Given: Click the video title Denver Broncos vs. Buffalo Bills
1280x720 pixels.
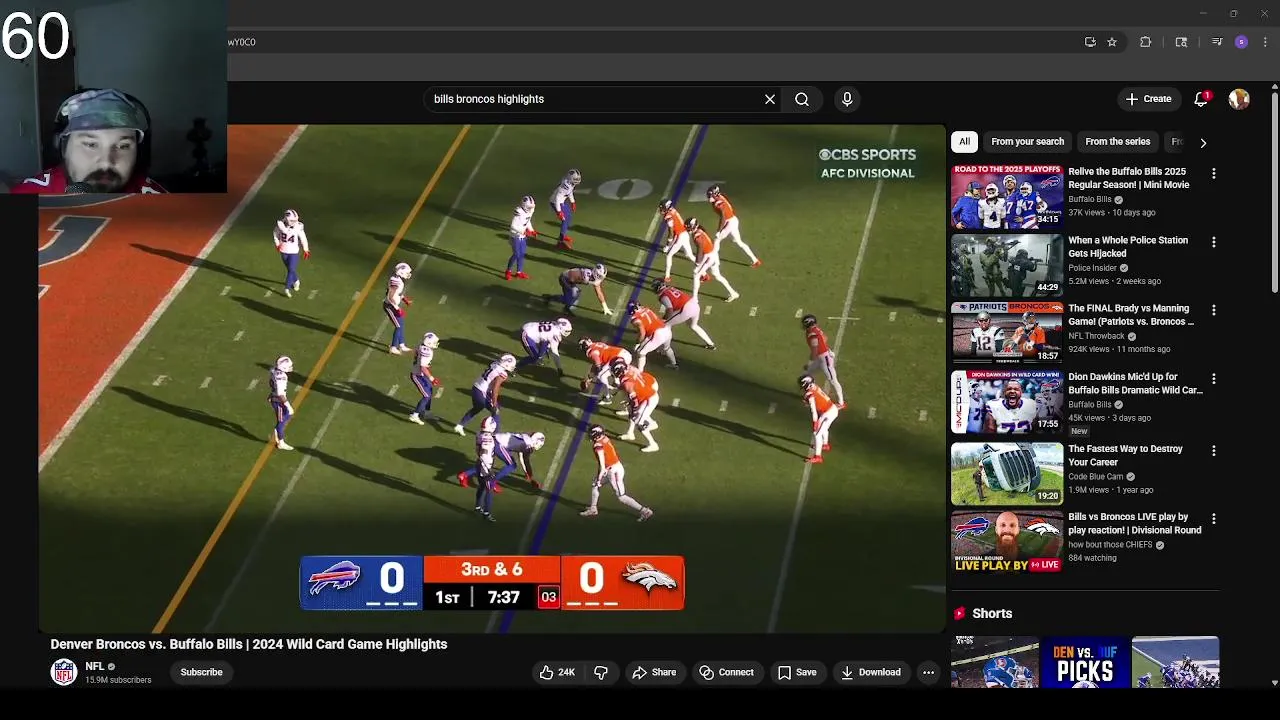Looking at the screenshot, I should click(249, 644).
